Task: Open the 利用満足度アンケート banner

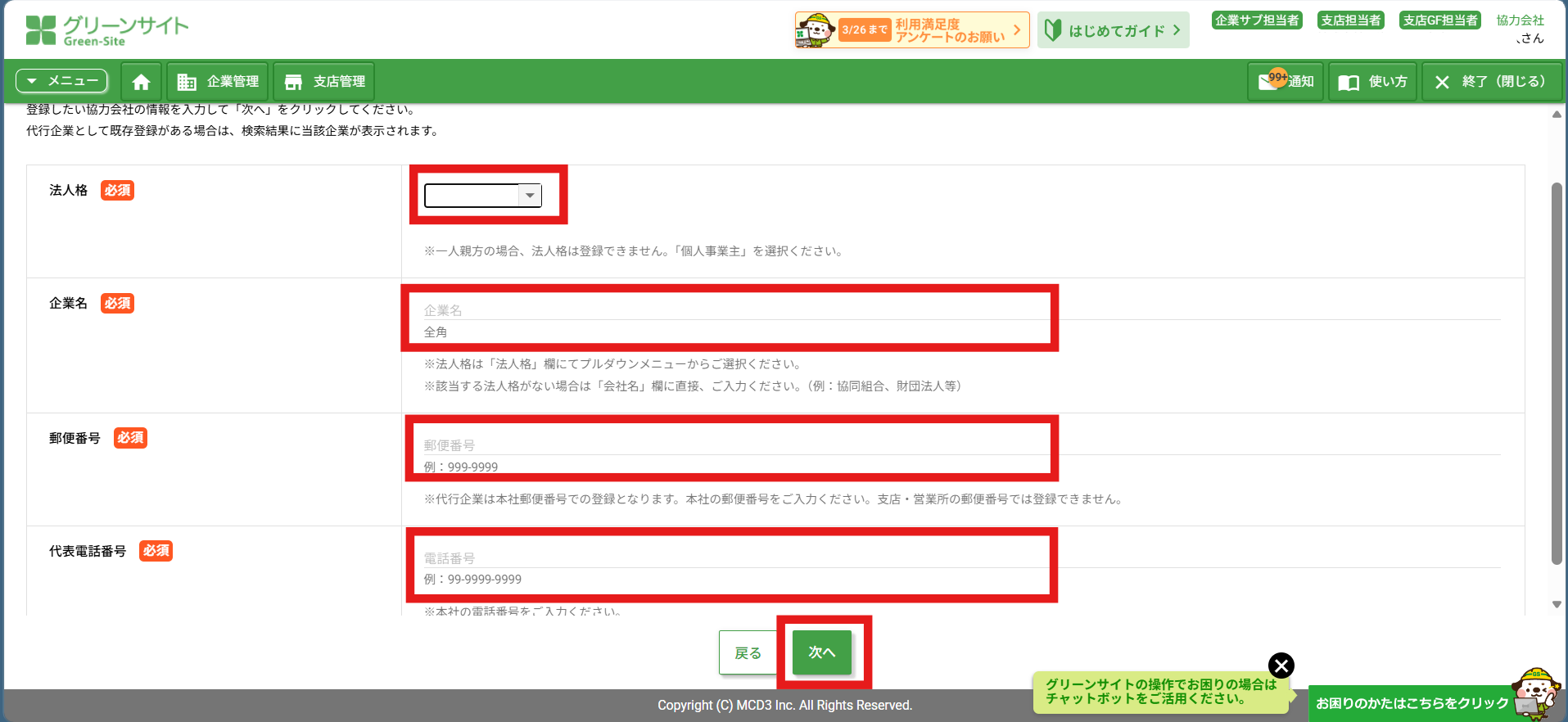Action: tap(912, 30)
